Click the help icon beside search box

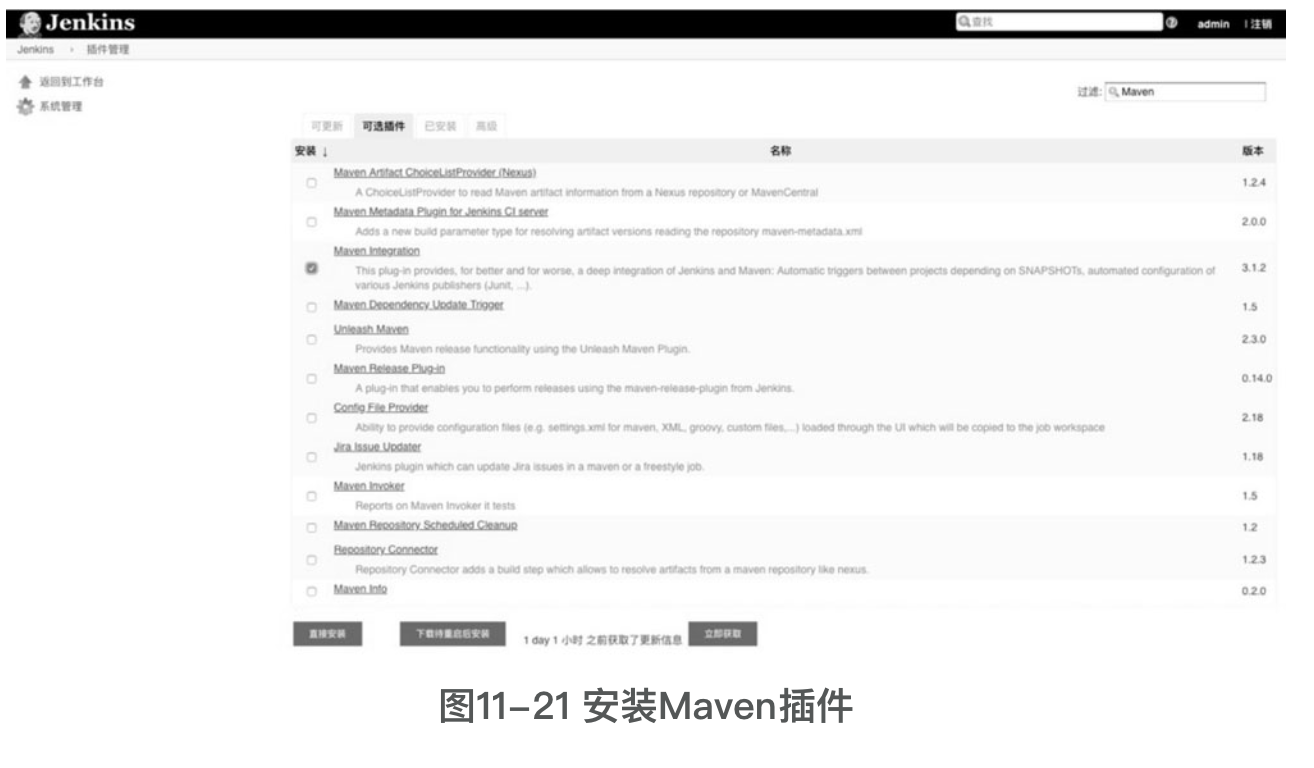(x=1171, y=24)
